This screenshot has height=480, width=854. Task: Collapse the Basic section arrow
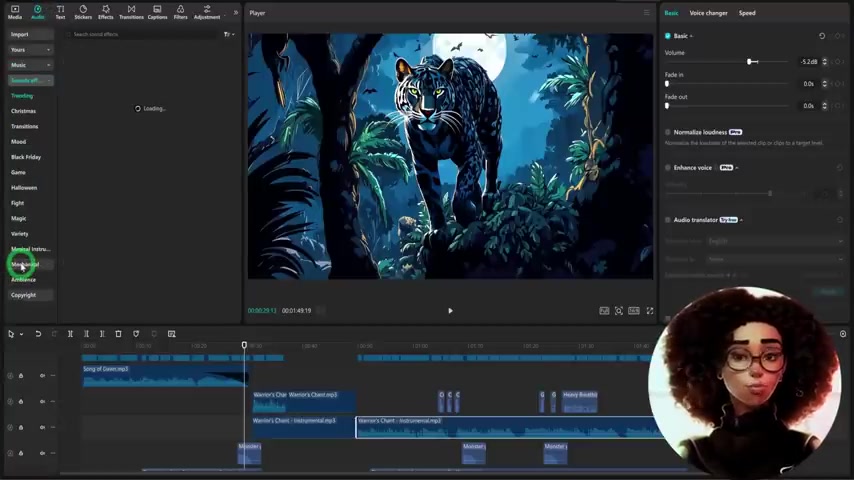(x=691, y=36)
